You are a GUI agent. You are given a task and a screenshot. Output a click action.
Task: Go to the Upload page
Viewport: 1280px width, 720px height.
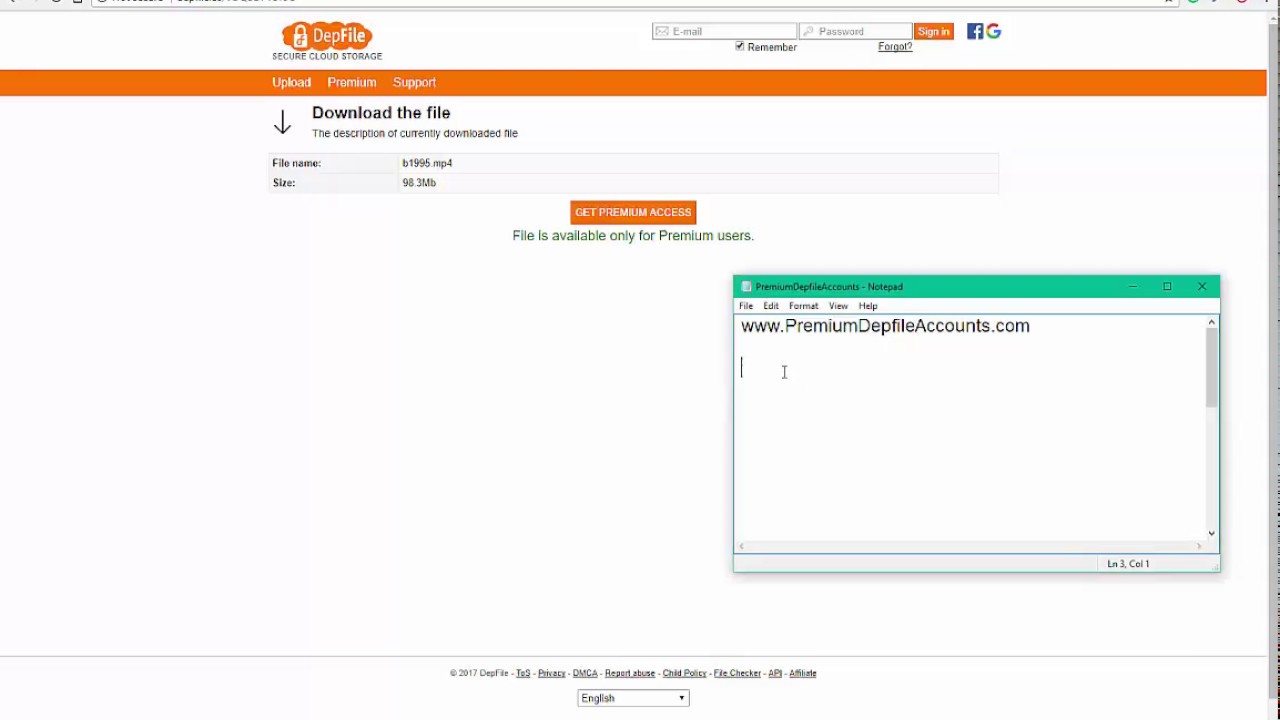click(x=291, y=82)
